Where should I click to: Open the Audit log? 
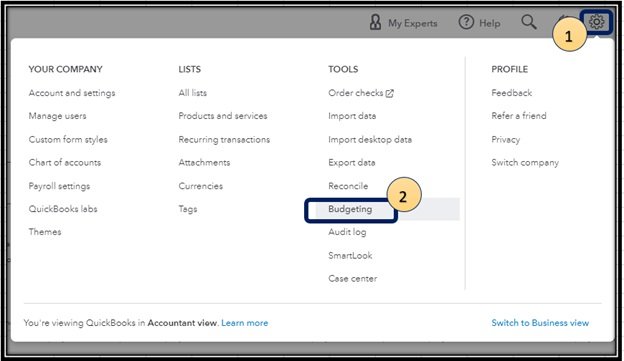tap(347, 232)
